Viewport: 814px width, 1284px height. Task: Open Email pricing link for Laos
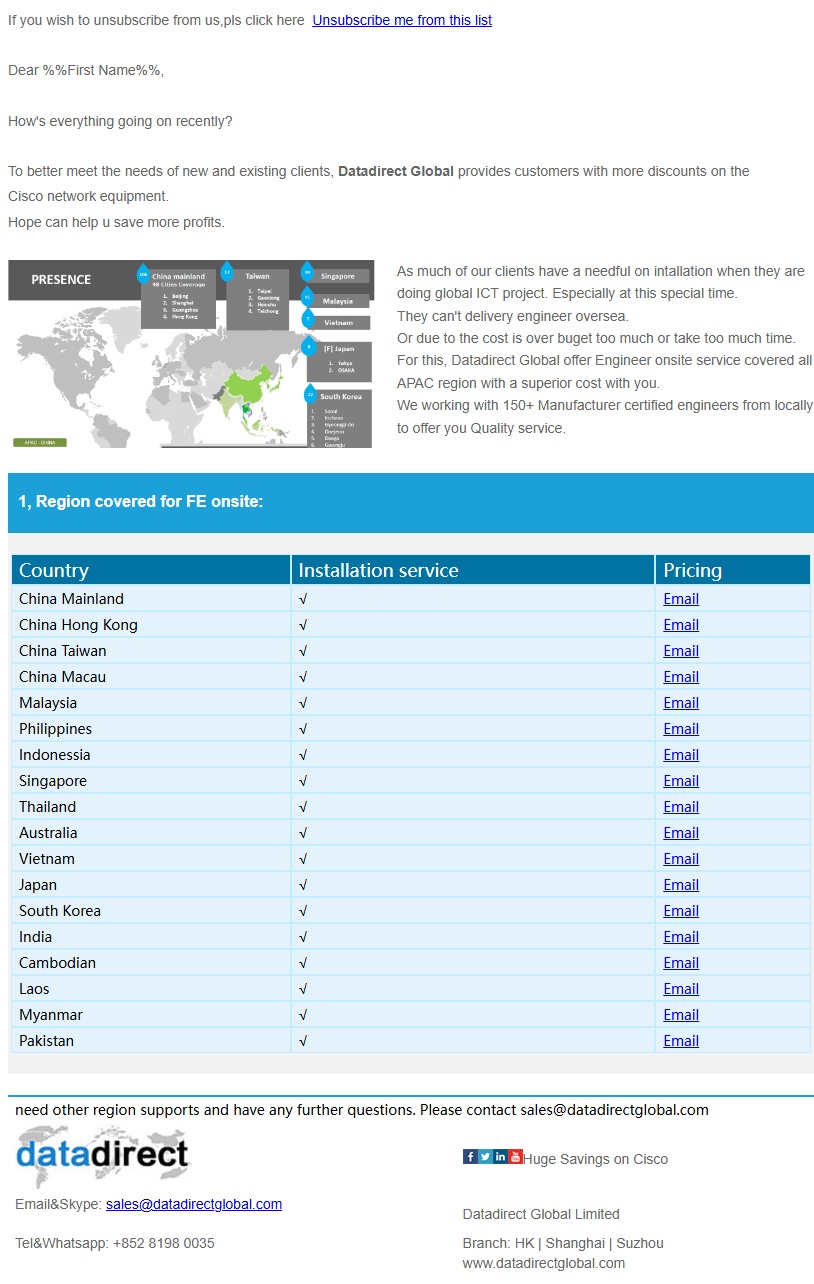(x=681, y=989)
